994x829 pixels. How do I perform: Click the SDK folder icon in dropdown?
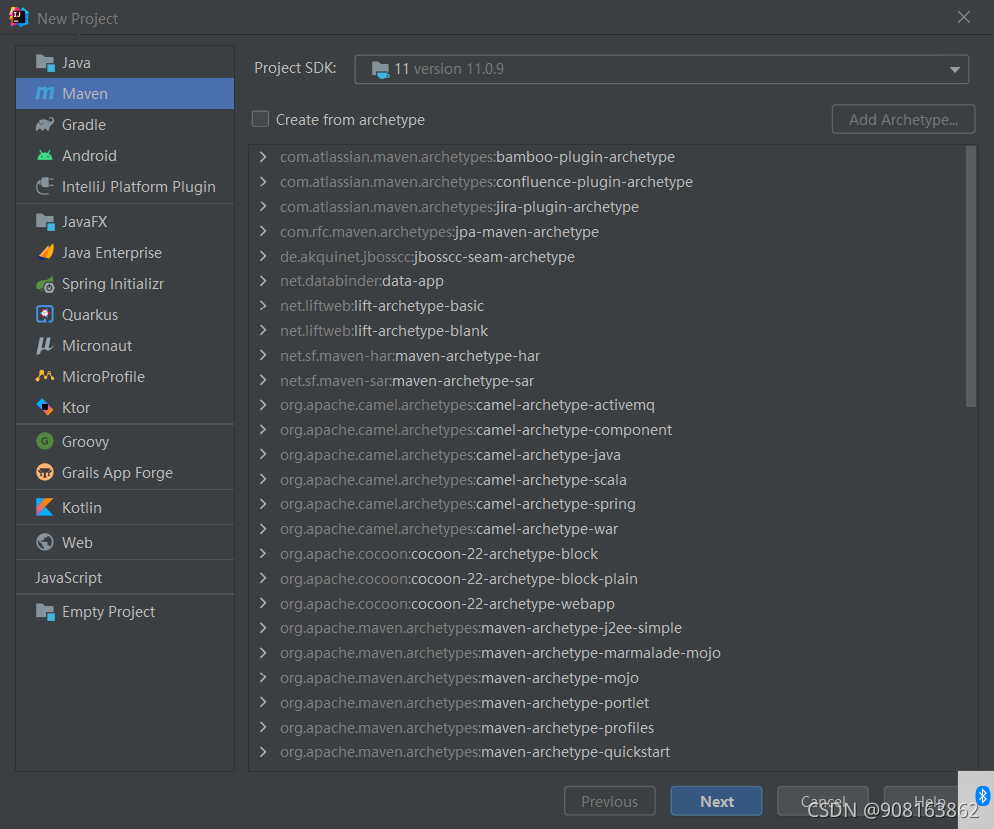[380, 69]
